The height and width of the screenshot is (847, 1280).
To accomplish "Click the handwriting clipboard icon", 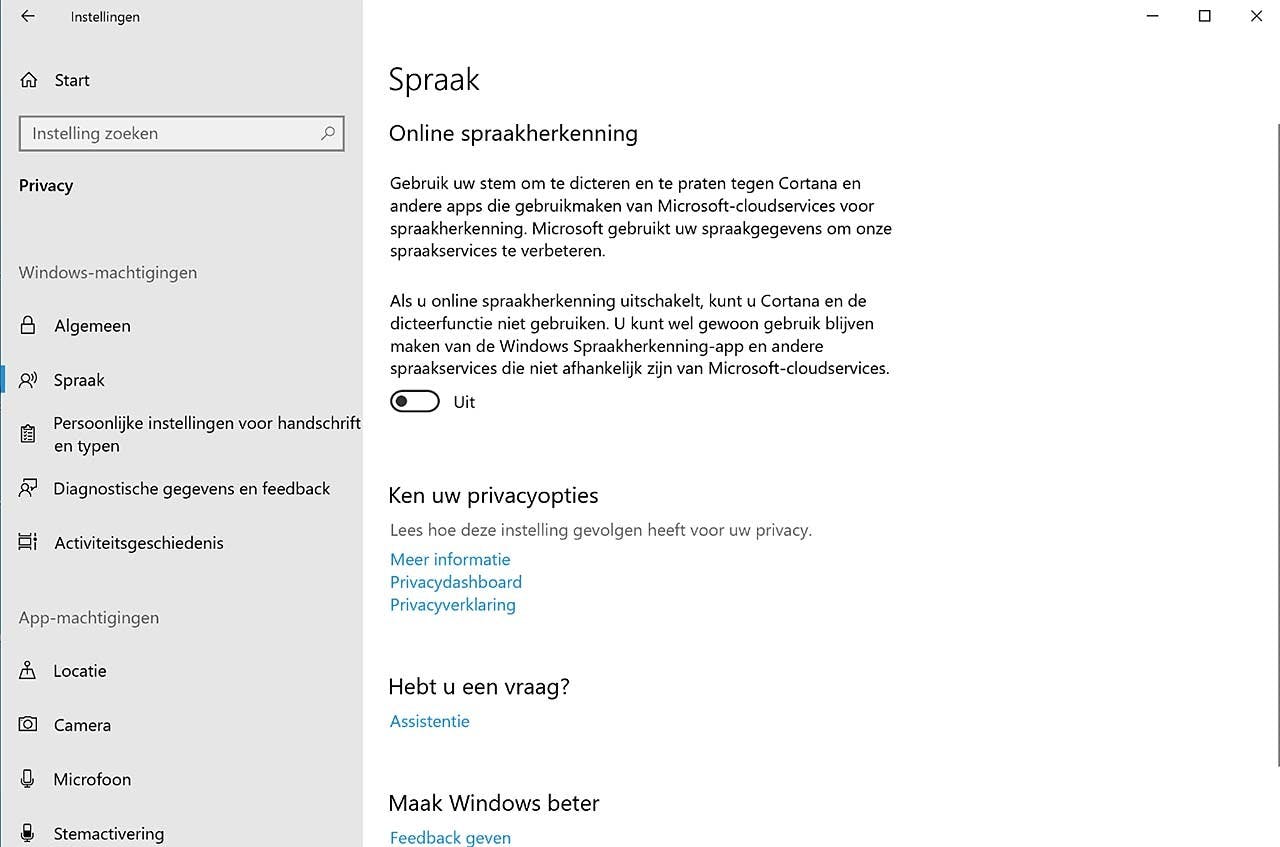I will coord(28,435).
